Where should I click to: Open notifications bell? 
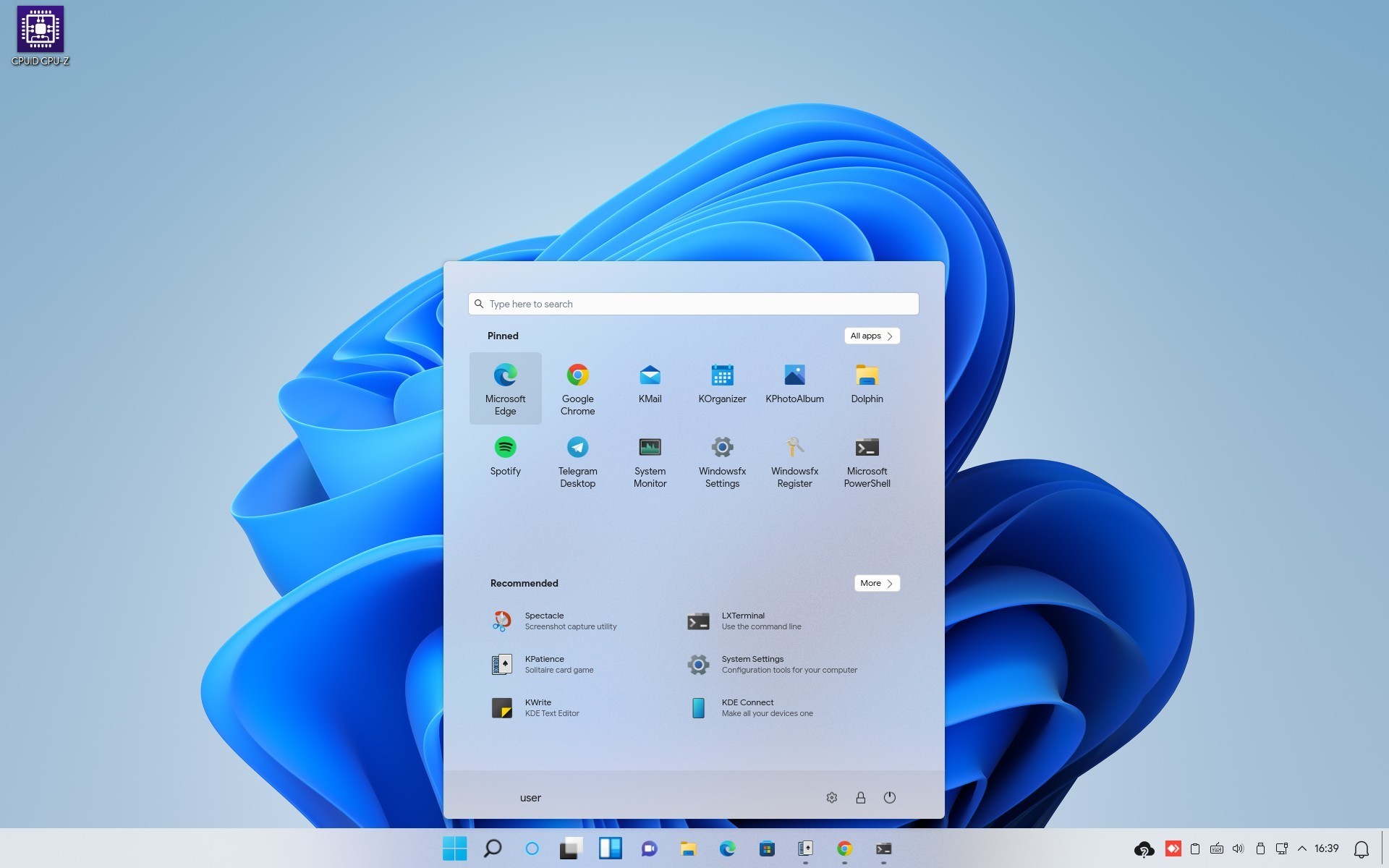1362,849
